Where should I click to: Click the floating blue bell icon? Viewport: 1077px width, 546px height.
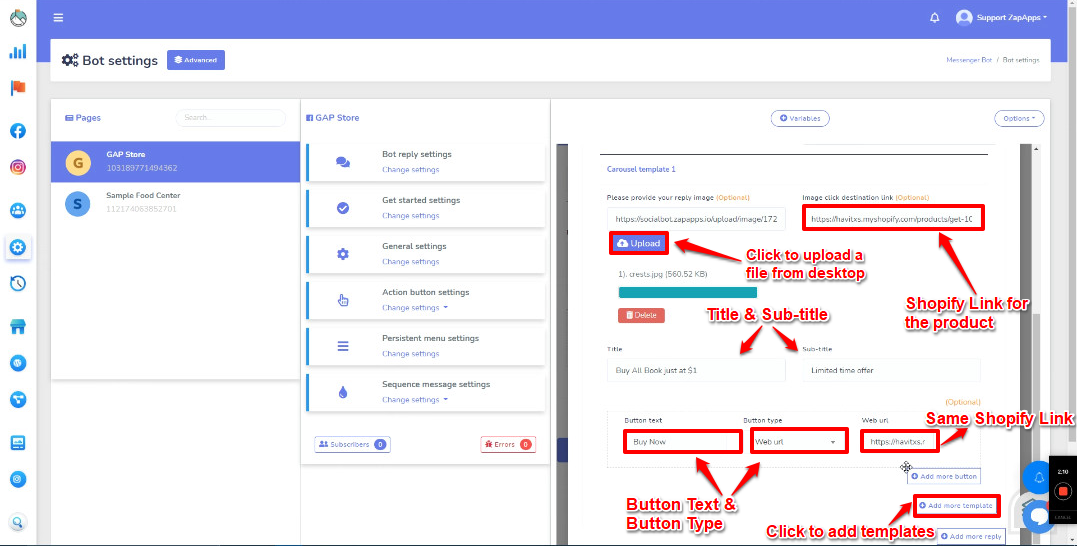[1039, 477]
